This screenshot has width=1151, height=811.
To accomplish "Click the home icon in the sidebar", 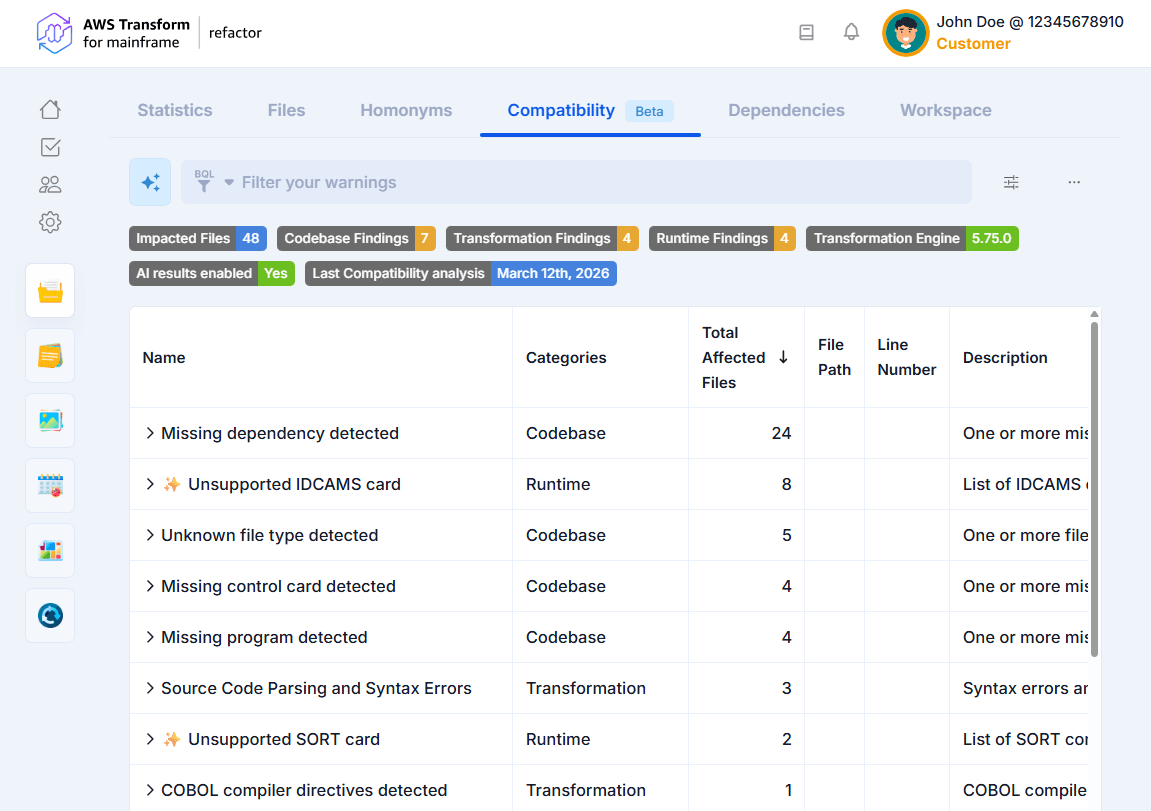I will tap(50, 110).
